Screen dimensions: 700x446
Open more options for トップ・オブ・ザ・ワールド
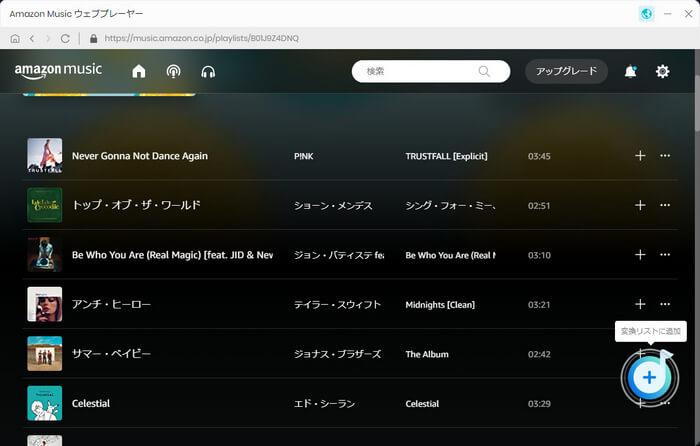[x=665, y=205]
